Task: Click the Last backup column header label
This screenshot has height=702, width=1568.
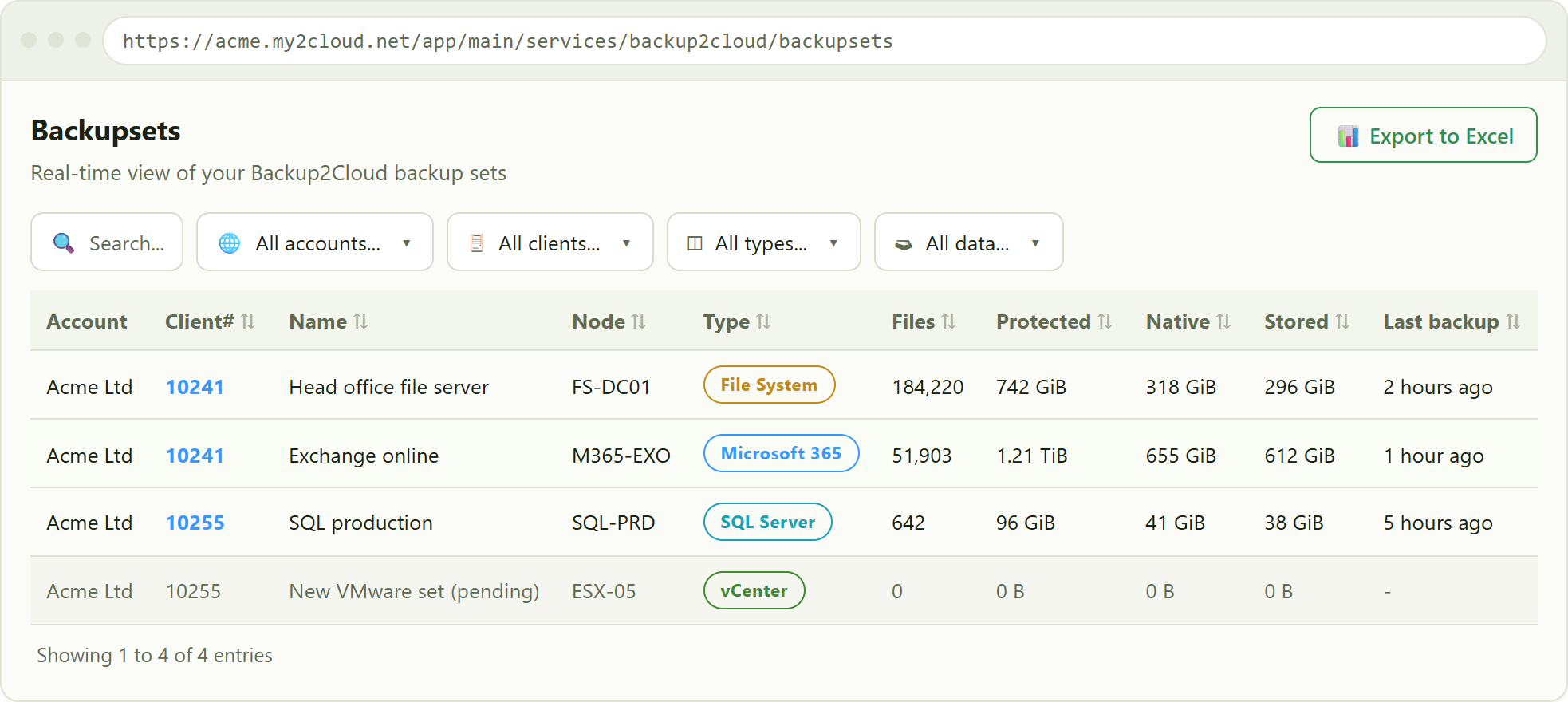Action: [x=1441, y=321]
